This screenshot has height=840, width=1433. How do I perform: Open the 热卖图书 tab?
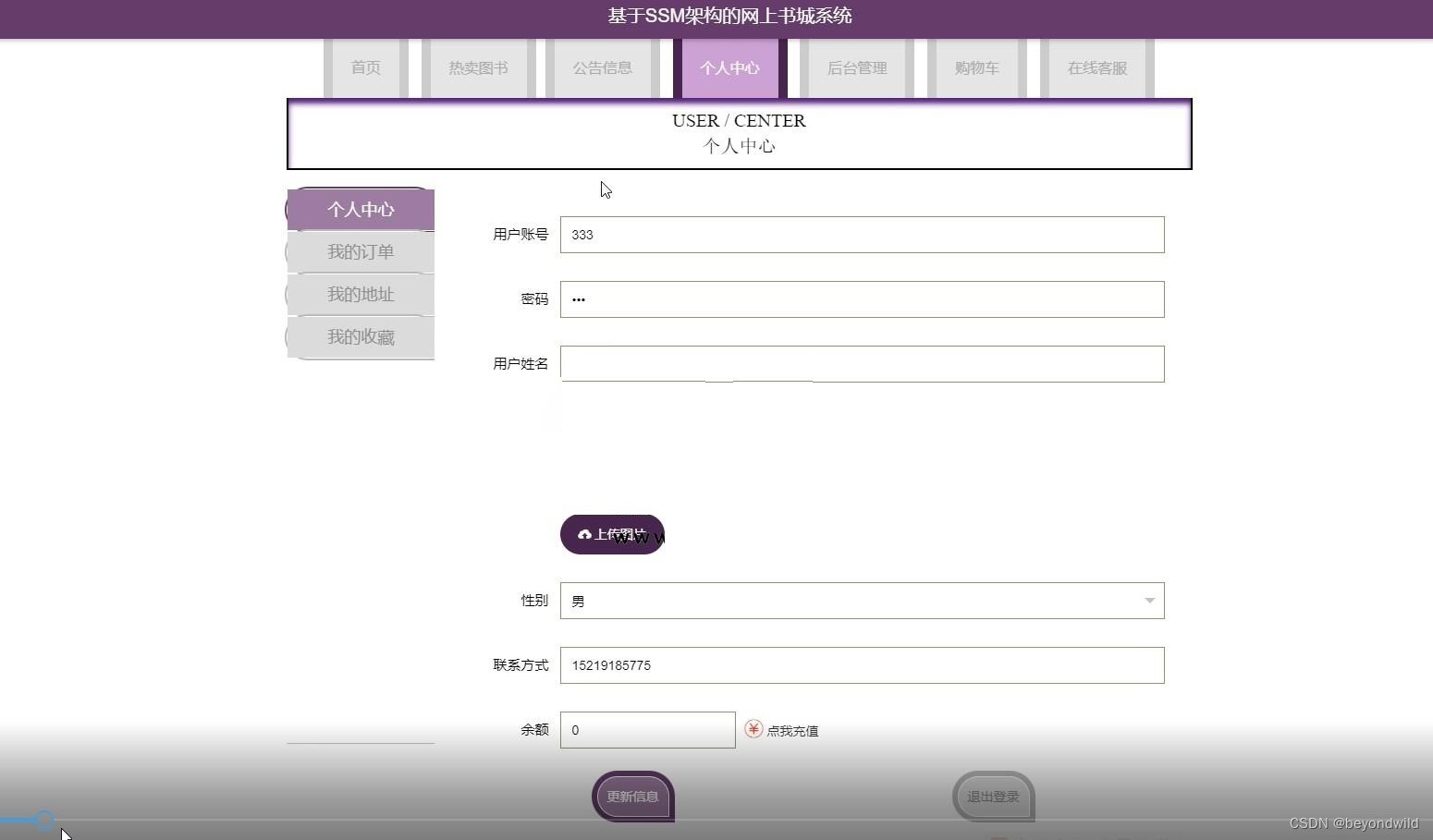[x=477, y=67]
